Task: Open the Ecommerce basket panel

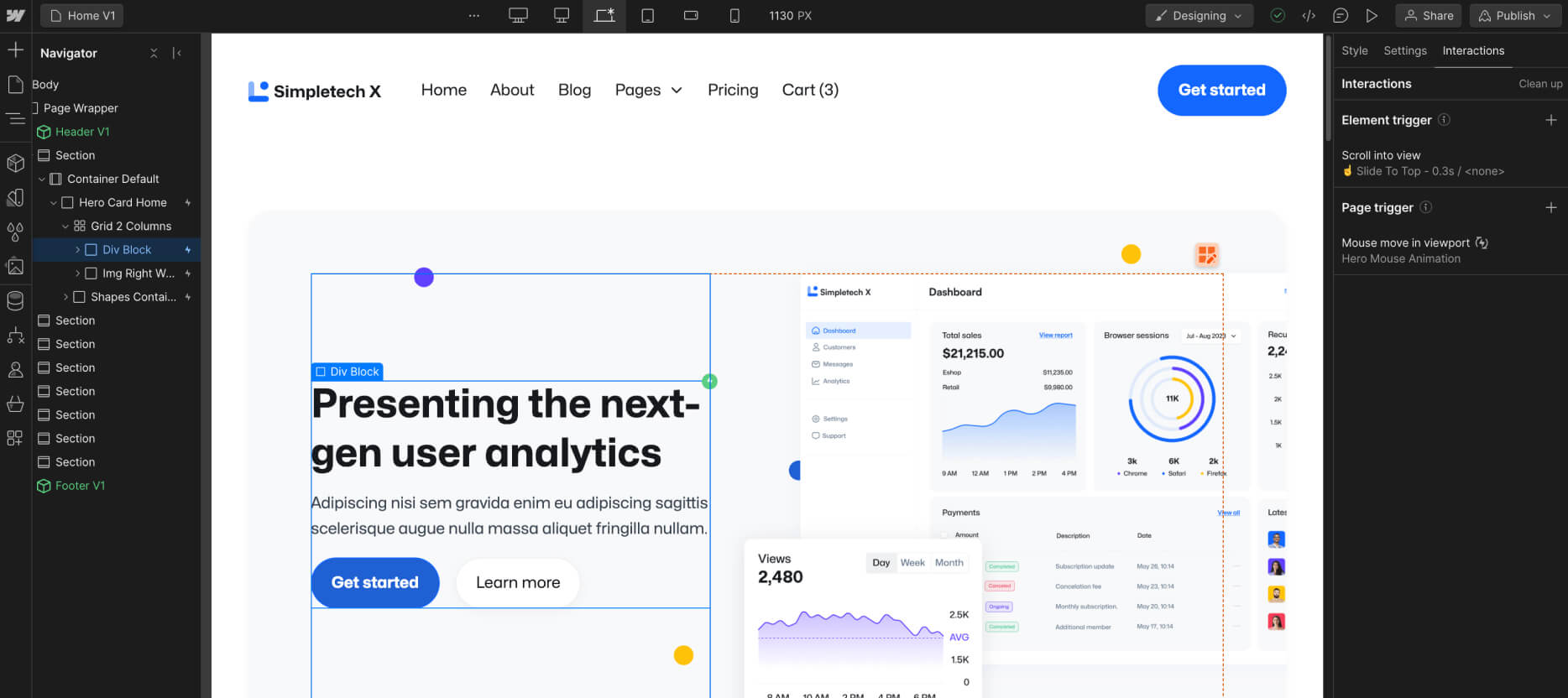Action: coord(15,404)
